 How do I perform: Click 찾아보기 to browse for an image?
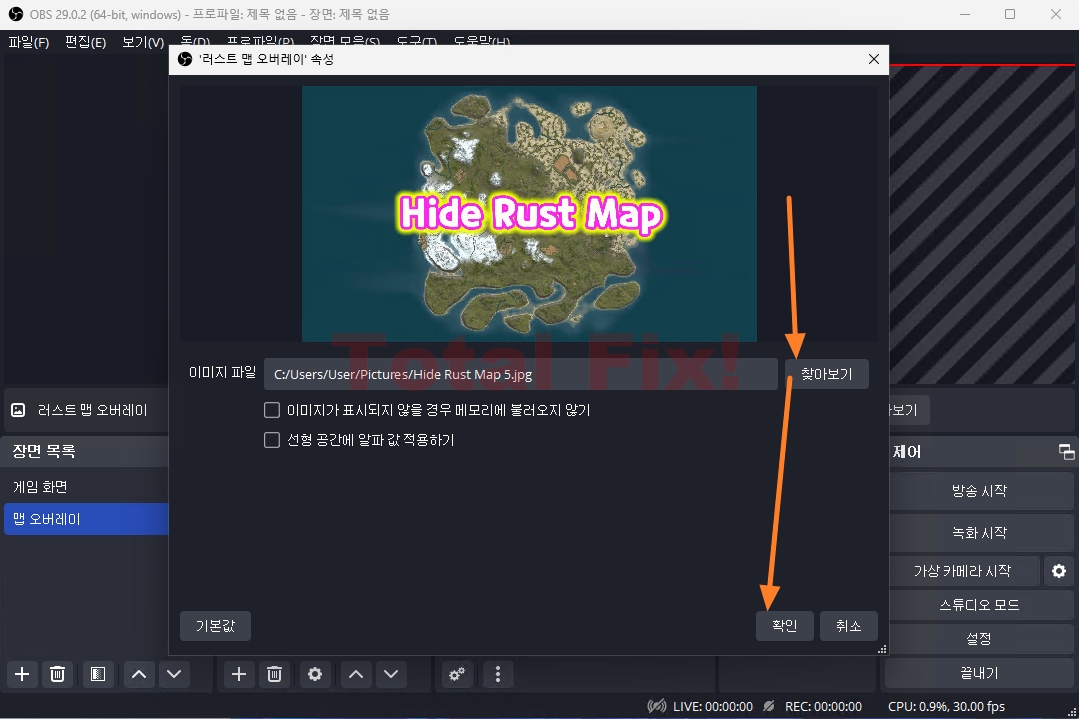pyautogui.click(x=826, y=374)
